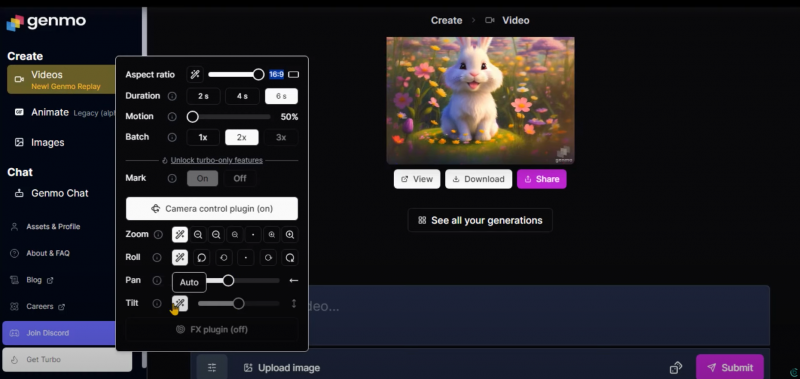This screenshot has width=800, height=379.
Task: Set duration to 6 s
Action: [281, 96]
